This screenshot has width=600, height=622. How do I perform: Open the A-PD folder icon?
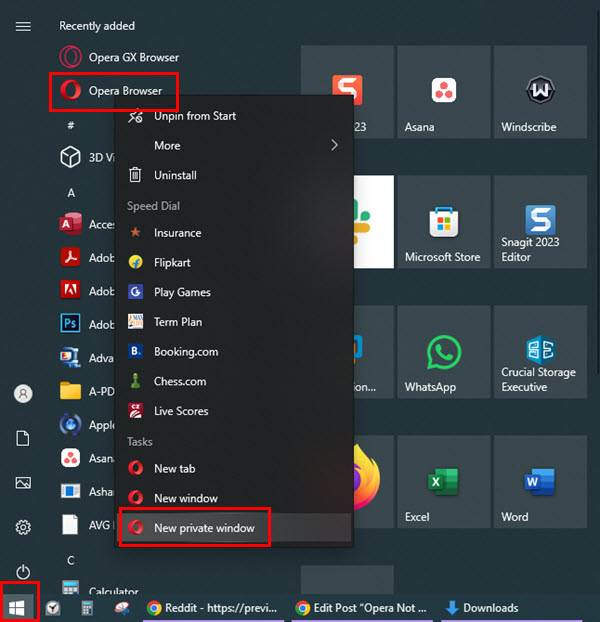click(x=70, y=391)
